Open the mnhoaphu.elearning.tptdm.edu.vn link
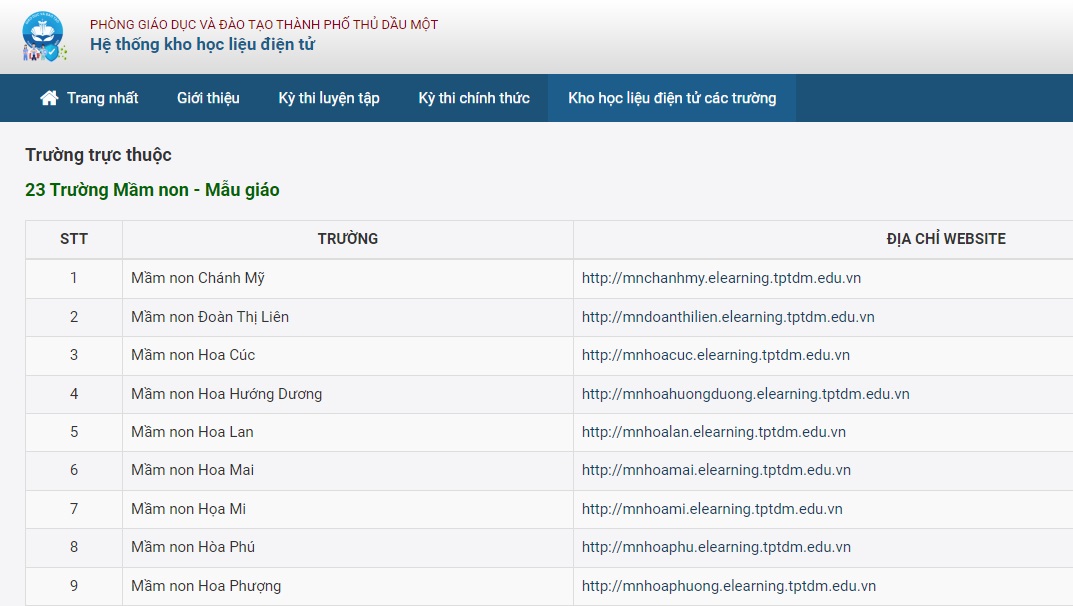 (x=716, y=547)
